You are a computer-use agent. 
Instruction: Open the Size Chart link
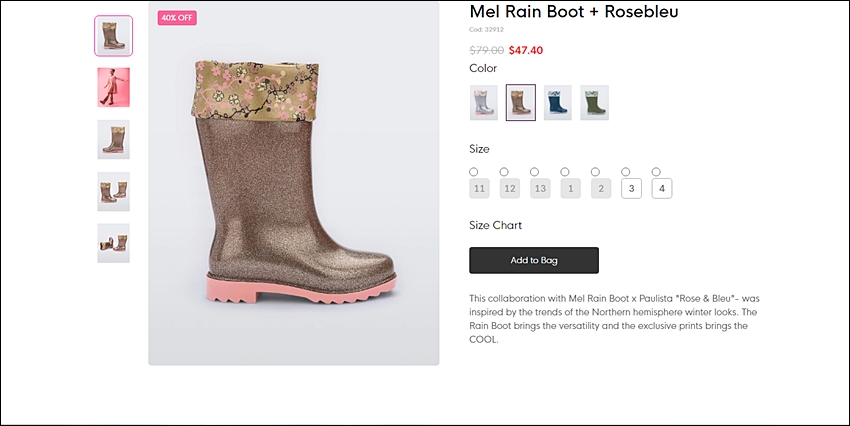495,225
